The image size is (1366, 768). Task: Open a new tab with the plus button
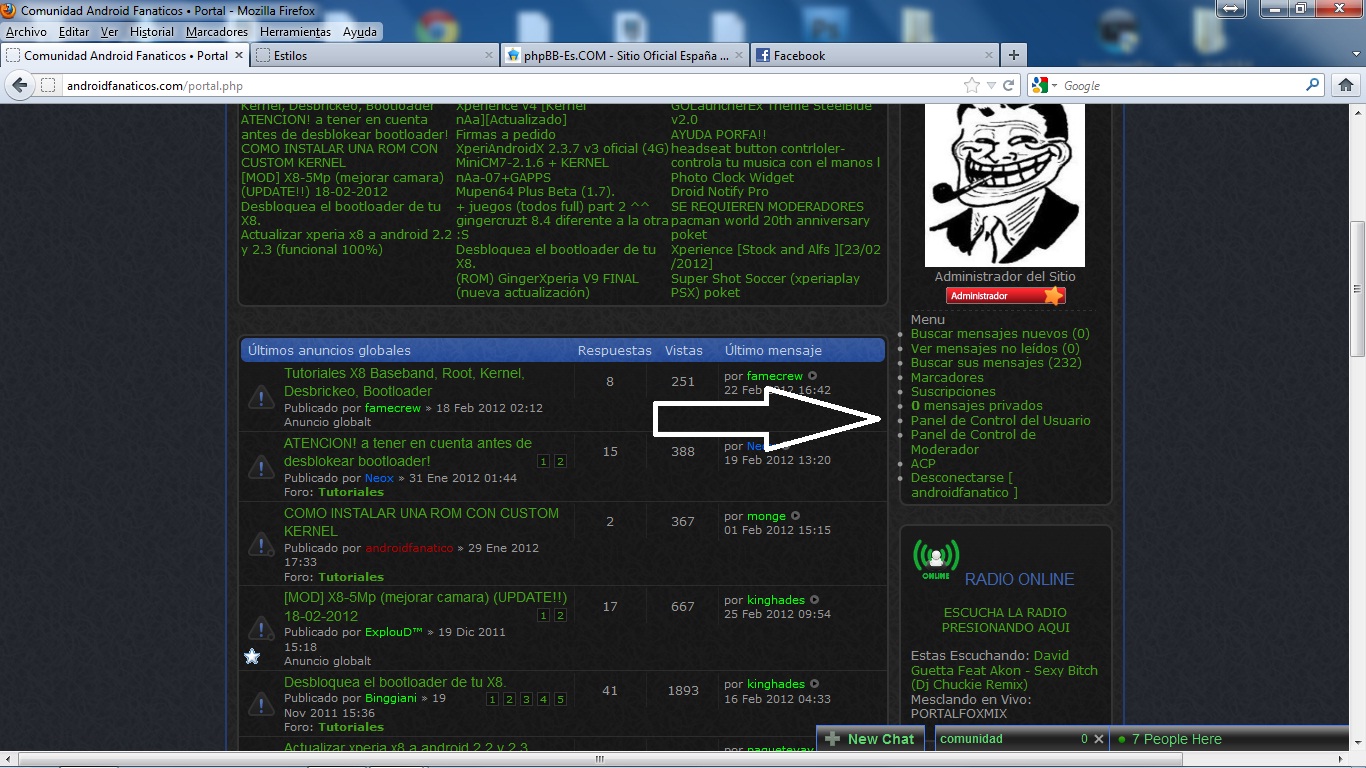[x=1014, y=56]
